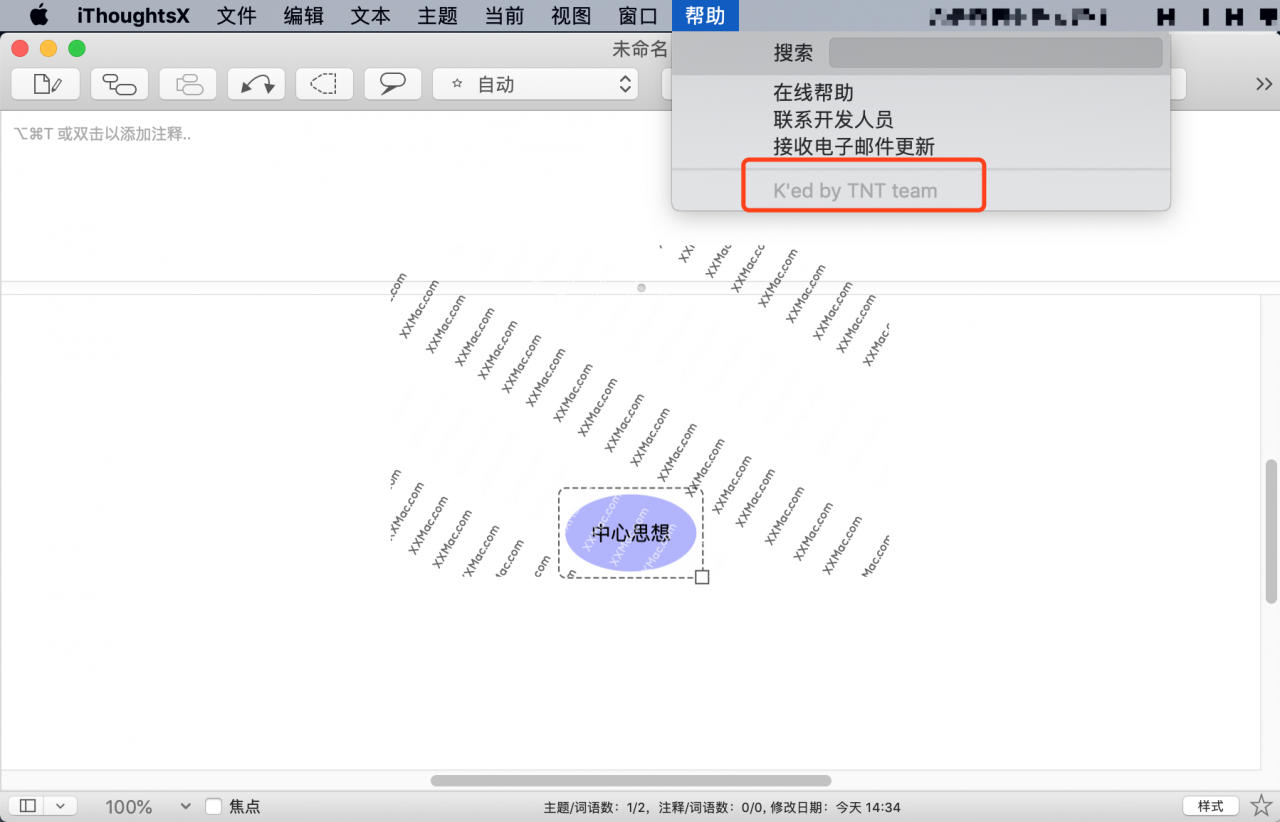This screenshot has height=822, width=1280.
Task: Open the 主题 menu
Action: (437, 16)
